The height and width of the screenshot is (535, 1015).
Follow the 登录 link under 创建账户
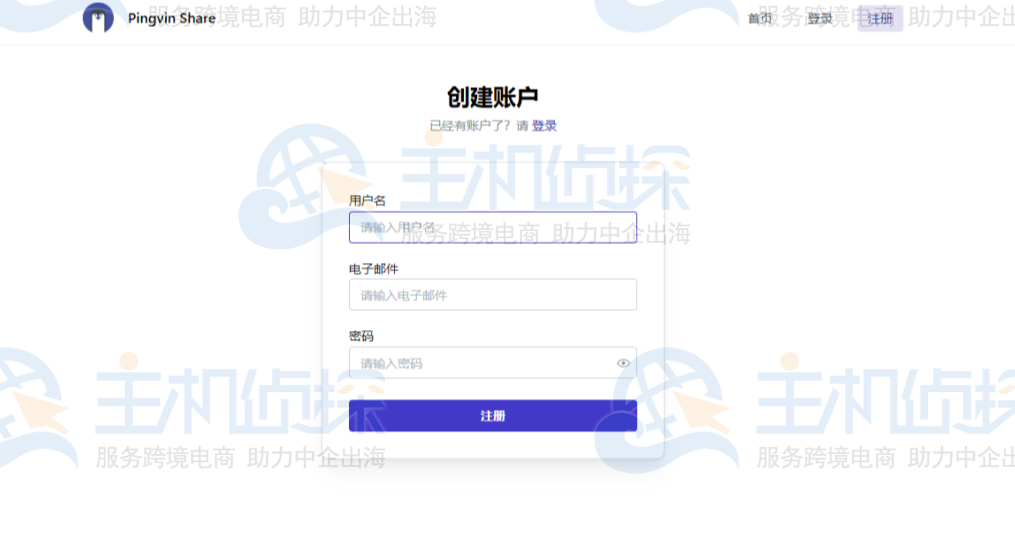coord(544,126)
